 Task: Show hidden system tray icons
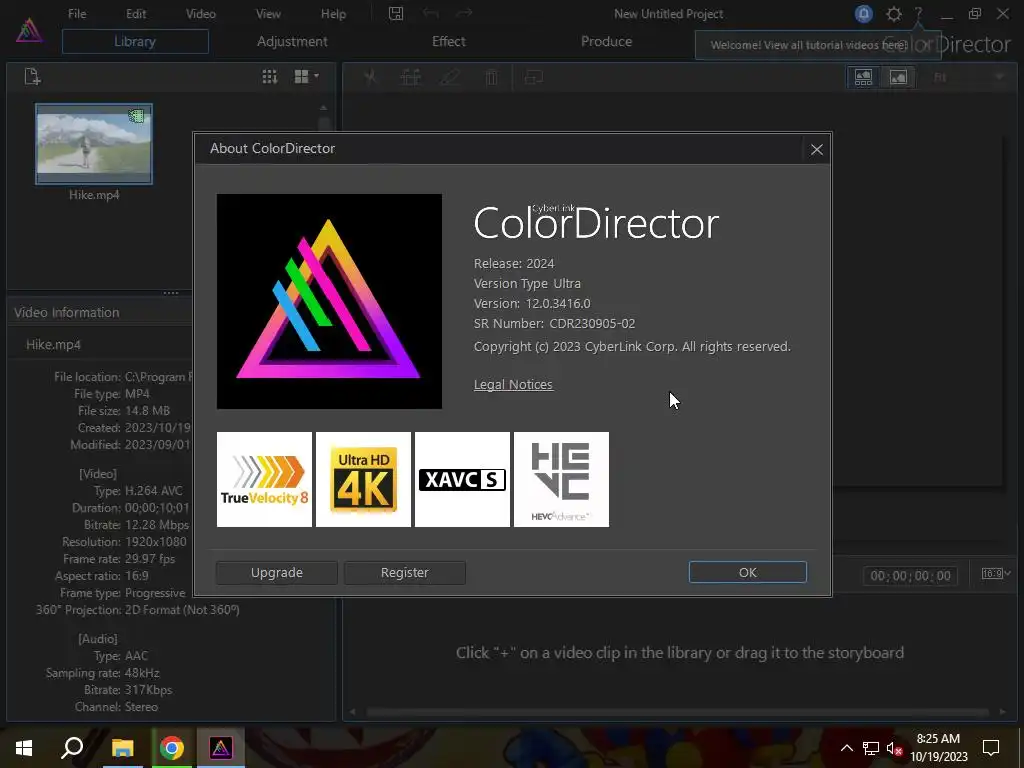(x=846, y=748)
